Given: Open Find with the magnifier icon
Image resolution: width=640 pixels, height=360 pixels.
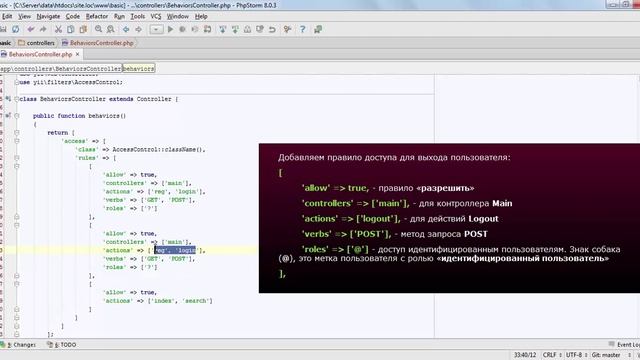Looking at the screenshot, I should 98,29.
